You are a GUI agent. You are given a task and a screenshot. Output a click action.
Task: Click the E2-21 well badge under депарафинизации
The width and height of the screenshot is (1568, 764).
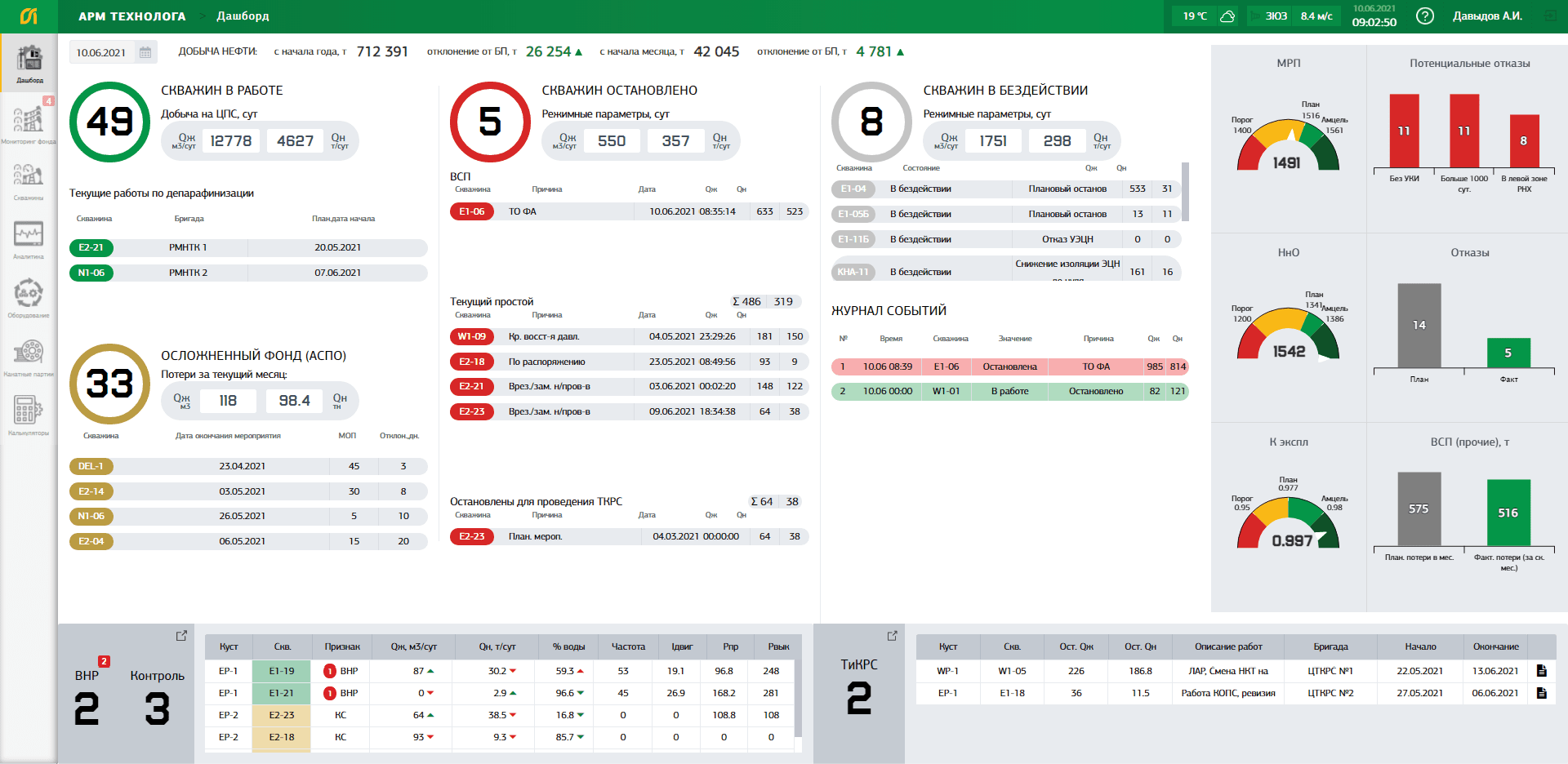tap(91, 247)
